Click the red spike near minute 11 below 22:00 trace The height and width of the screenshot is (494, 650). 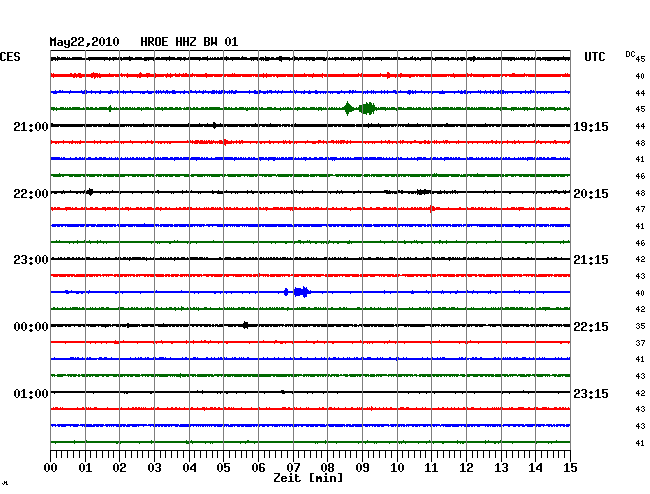pos(432,208)
